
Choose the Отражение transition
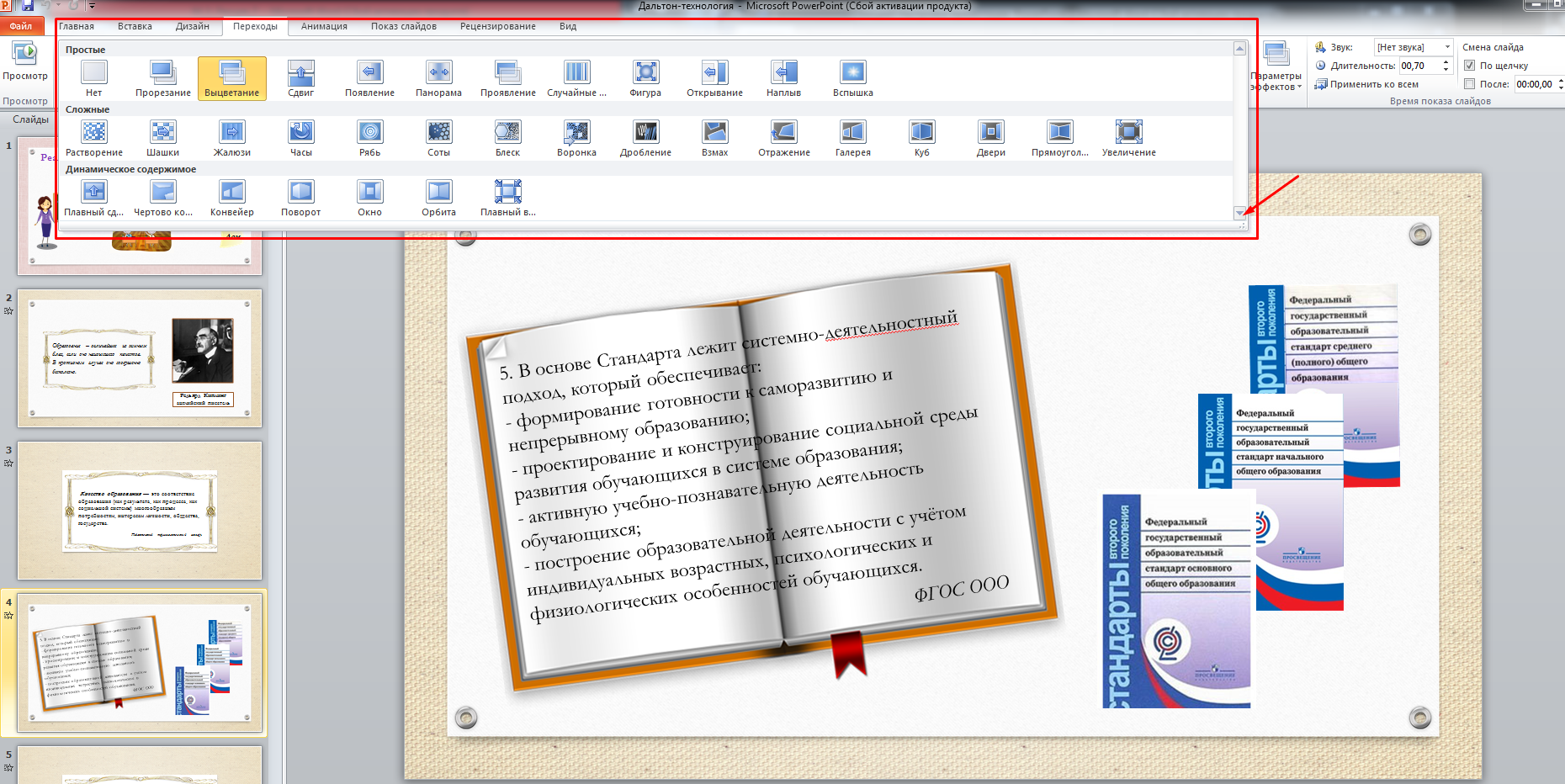point(784,139)
